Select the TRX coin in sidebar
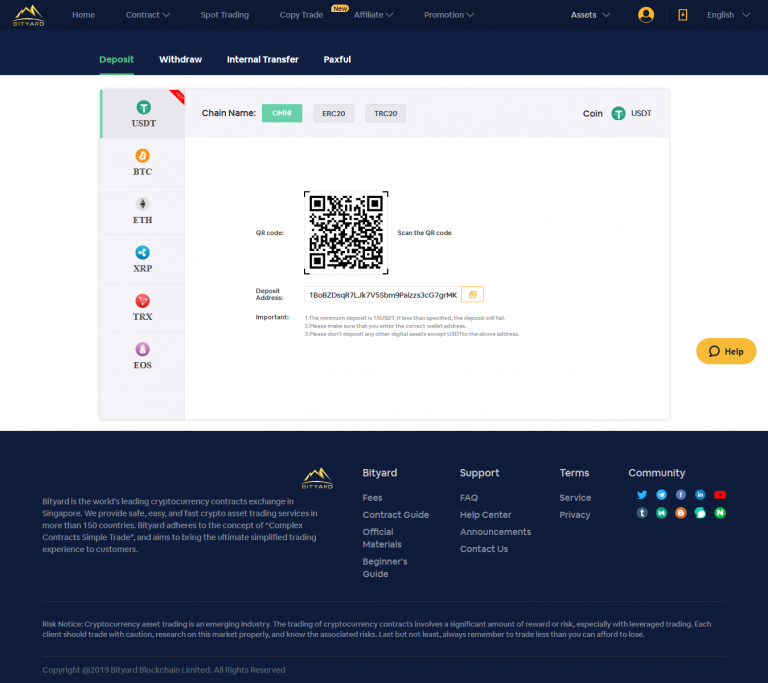The image size is (768, 683). (x=143, y=307)
